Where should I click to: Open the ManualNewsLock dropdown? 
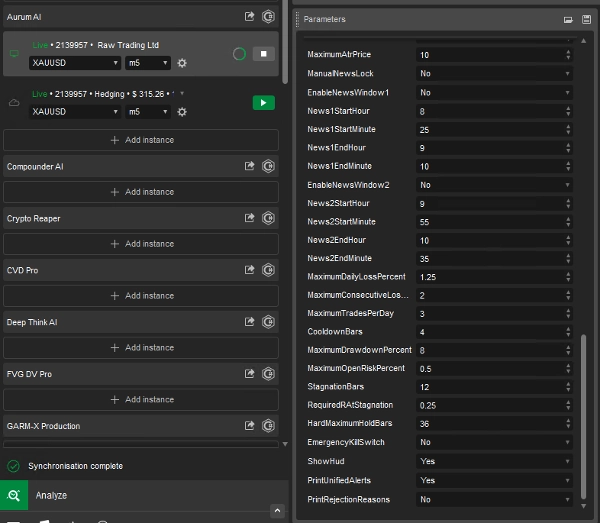[x=494, y=73]
